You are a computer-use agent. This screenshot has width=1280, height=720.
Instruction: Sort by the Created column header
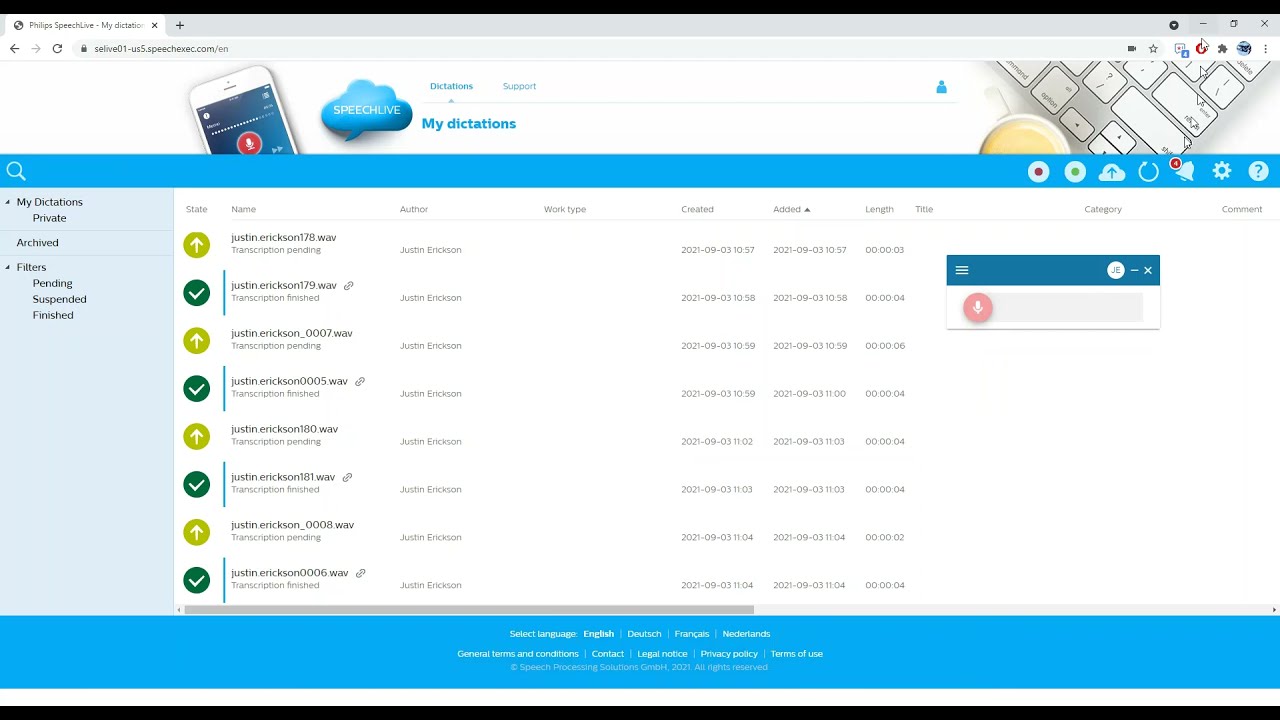697,209
